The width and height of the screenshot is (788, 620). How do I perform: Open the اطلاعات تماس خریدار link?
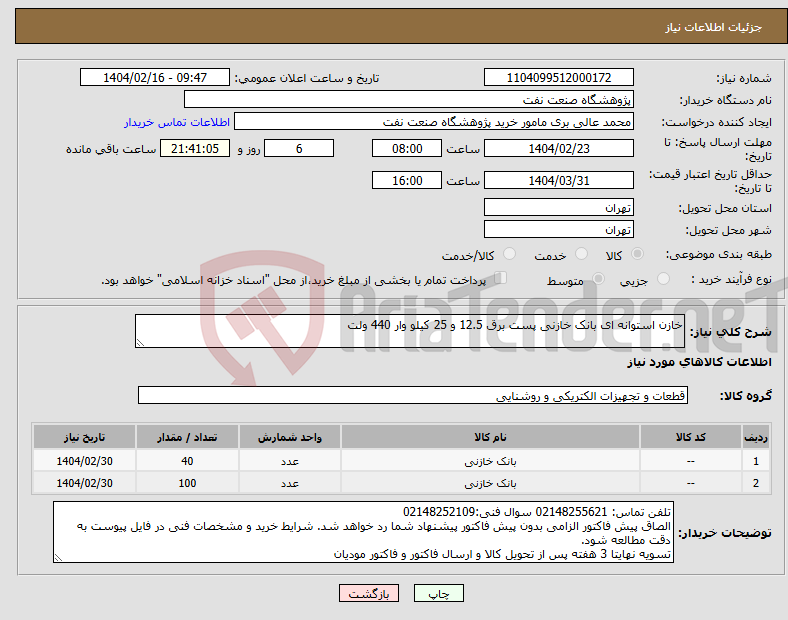177,122
